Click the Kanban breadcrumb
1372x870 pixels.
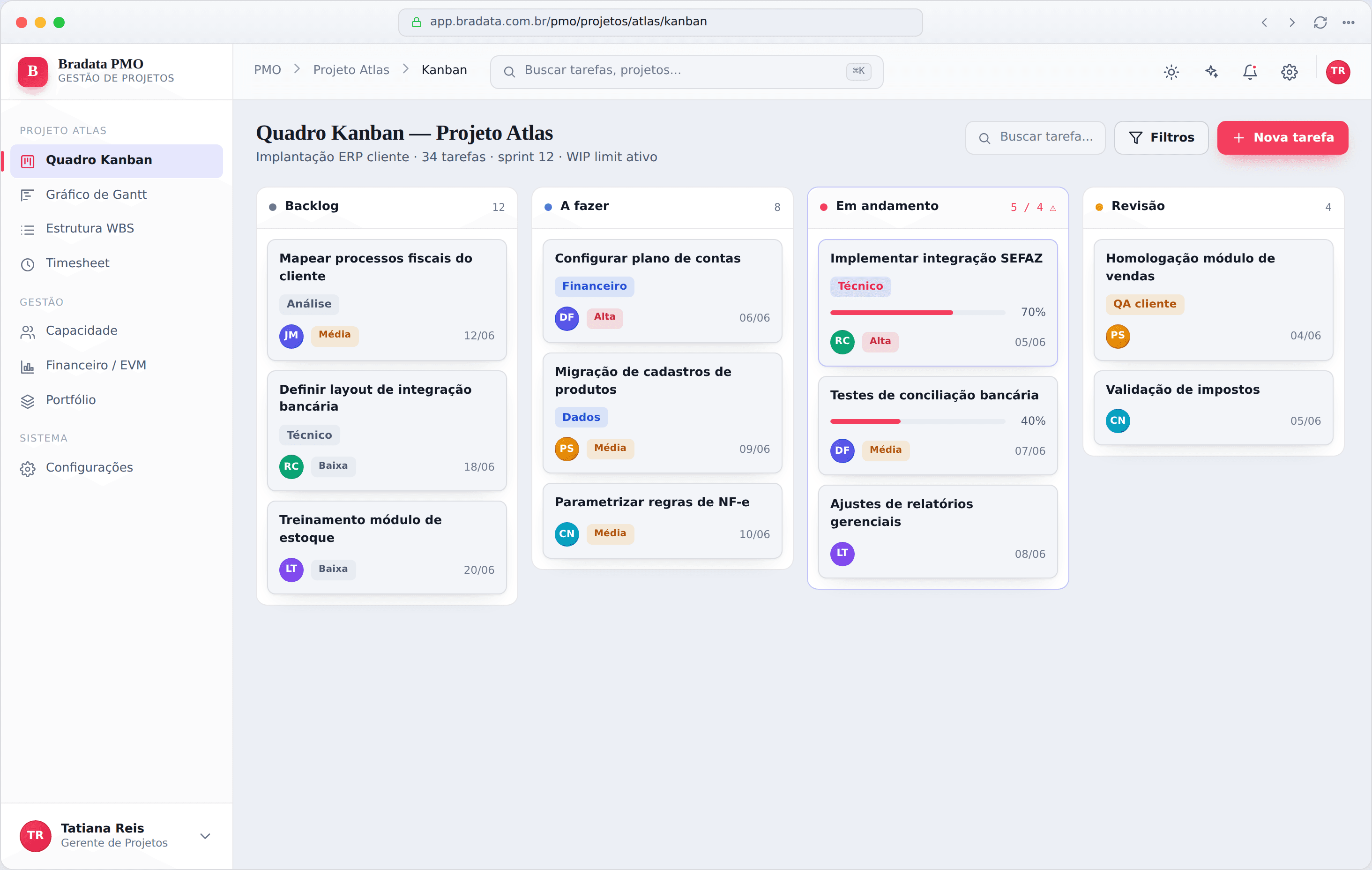tap(444, 70)
